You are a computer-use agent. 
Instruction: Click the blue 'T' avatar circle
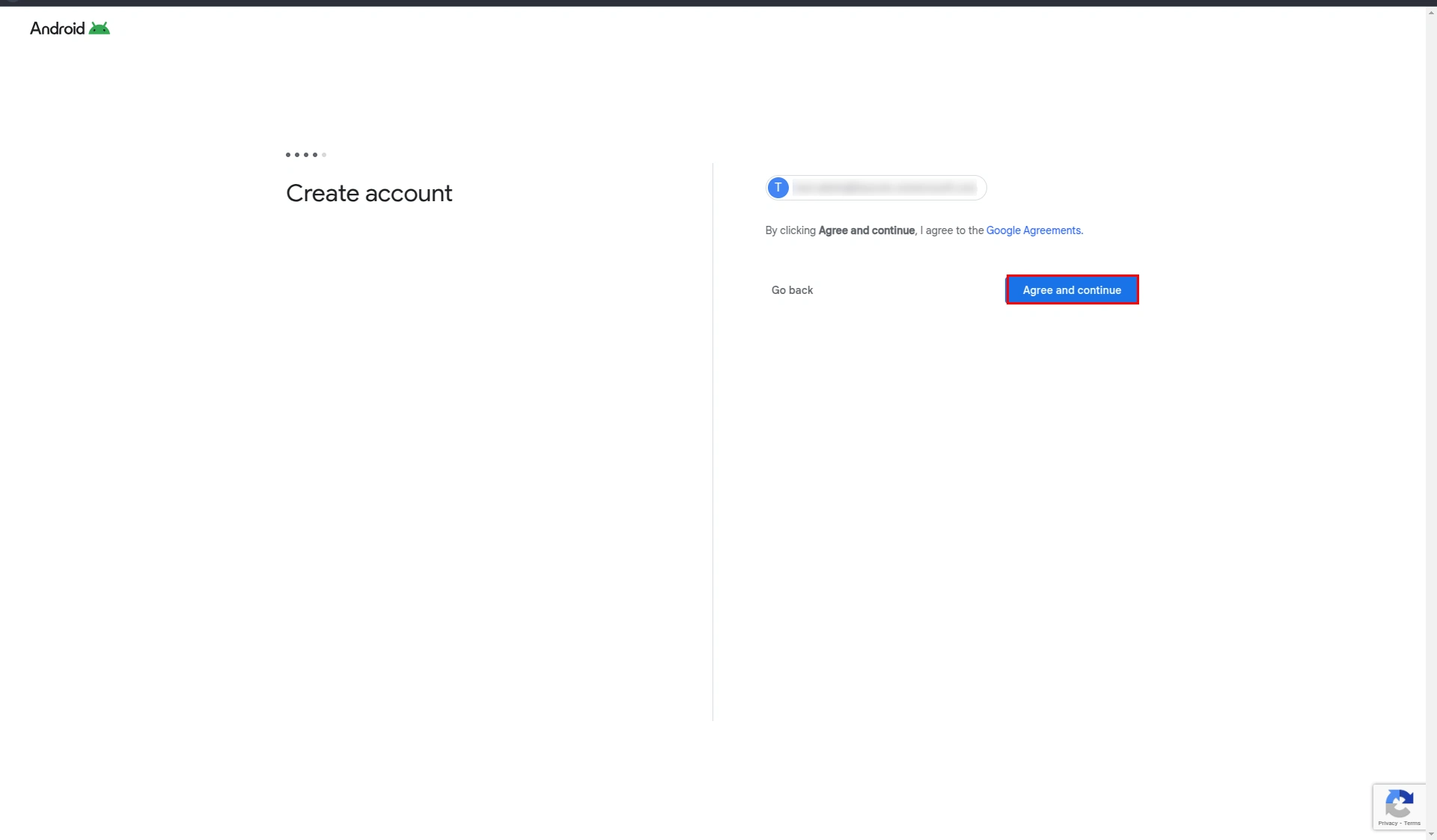[778, 188]
